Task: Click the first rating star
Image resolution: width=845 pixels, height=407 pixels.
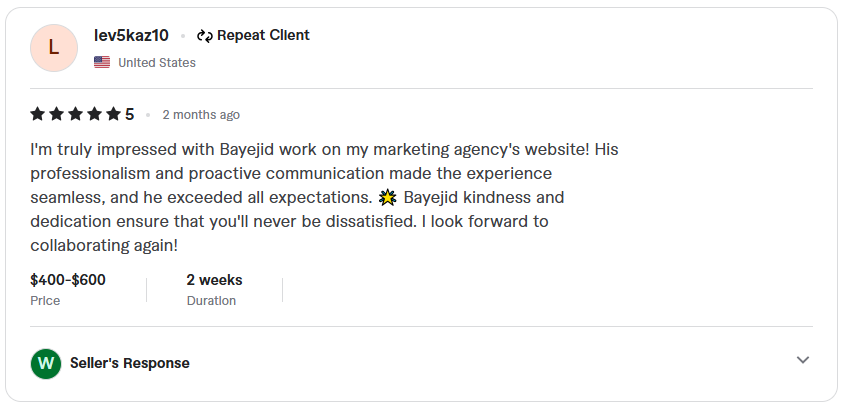Action: [x=37, y=114]
